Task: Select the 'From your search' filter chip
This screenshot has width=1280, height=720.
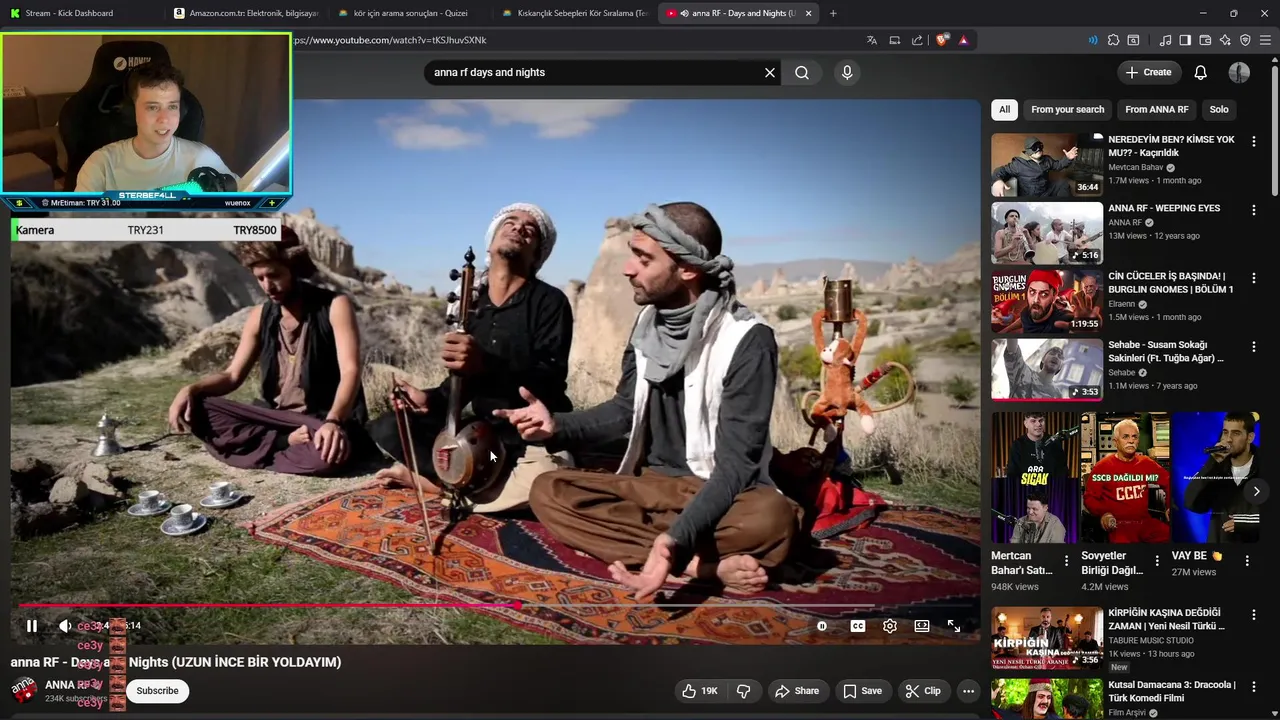Action: (1067, 110)
